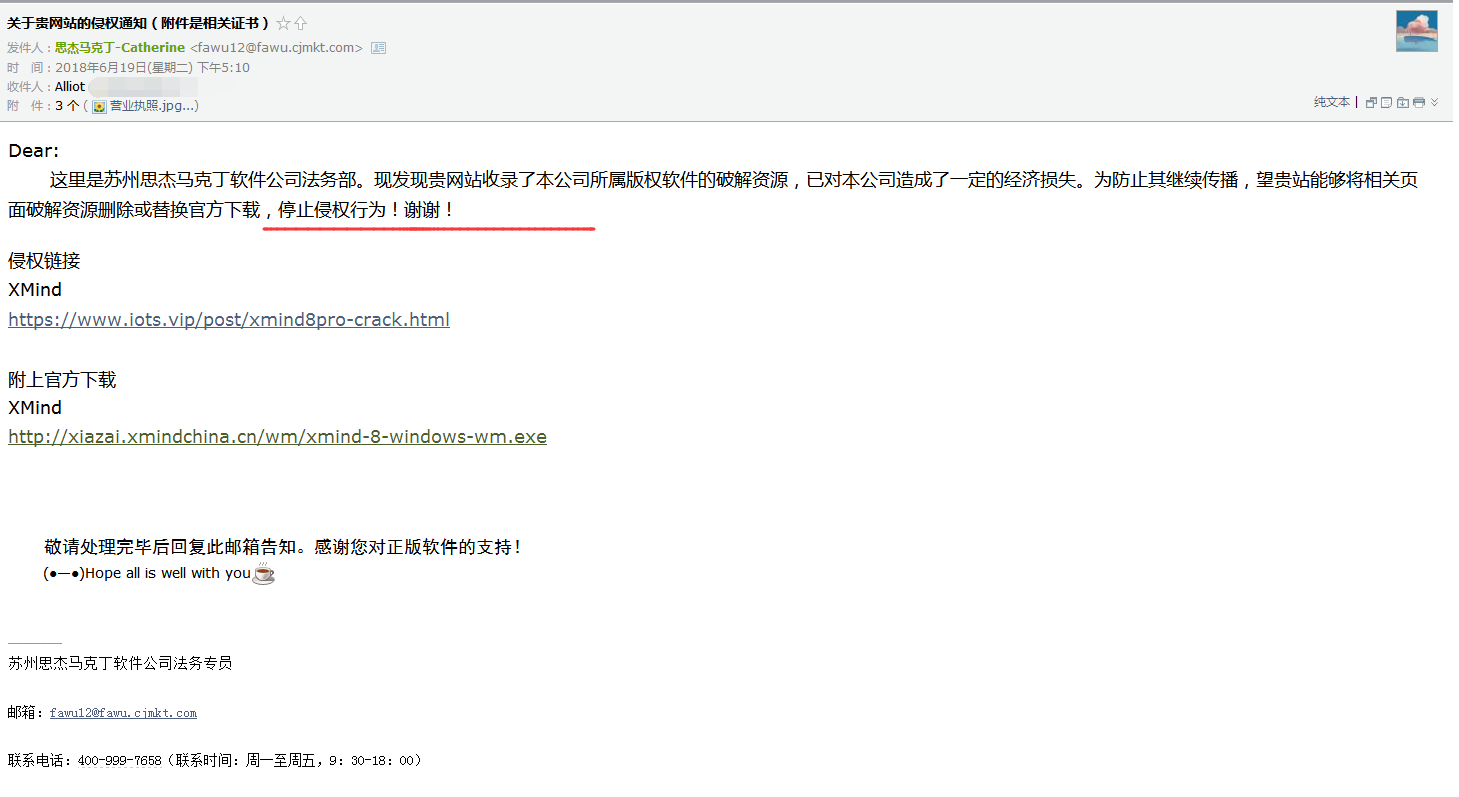Click the save-to-folder download icon

1403,103
